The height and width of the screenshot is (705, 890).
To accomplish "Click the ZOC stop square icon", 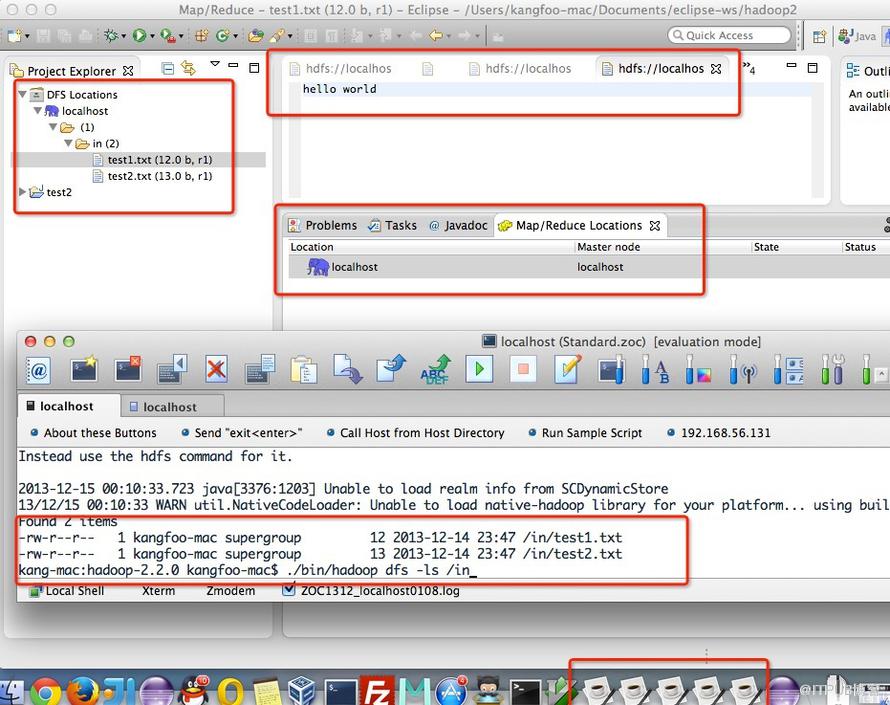I will pos(523,370).
